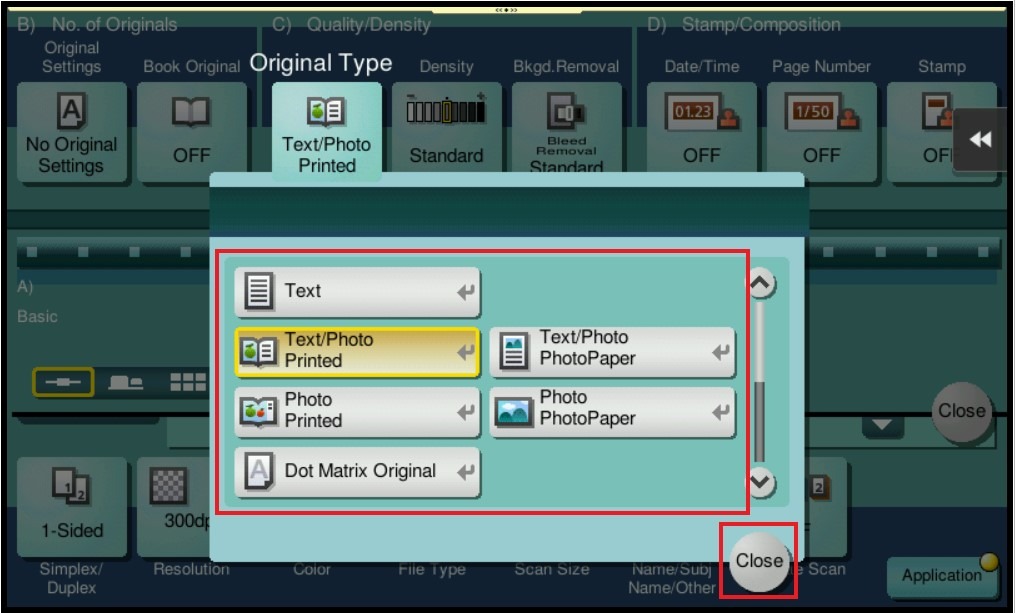Pick the Photo Printed option

[357, 411]
